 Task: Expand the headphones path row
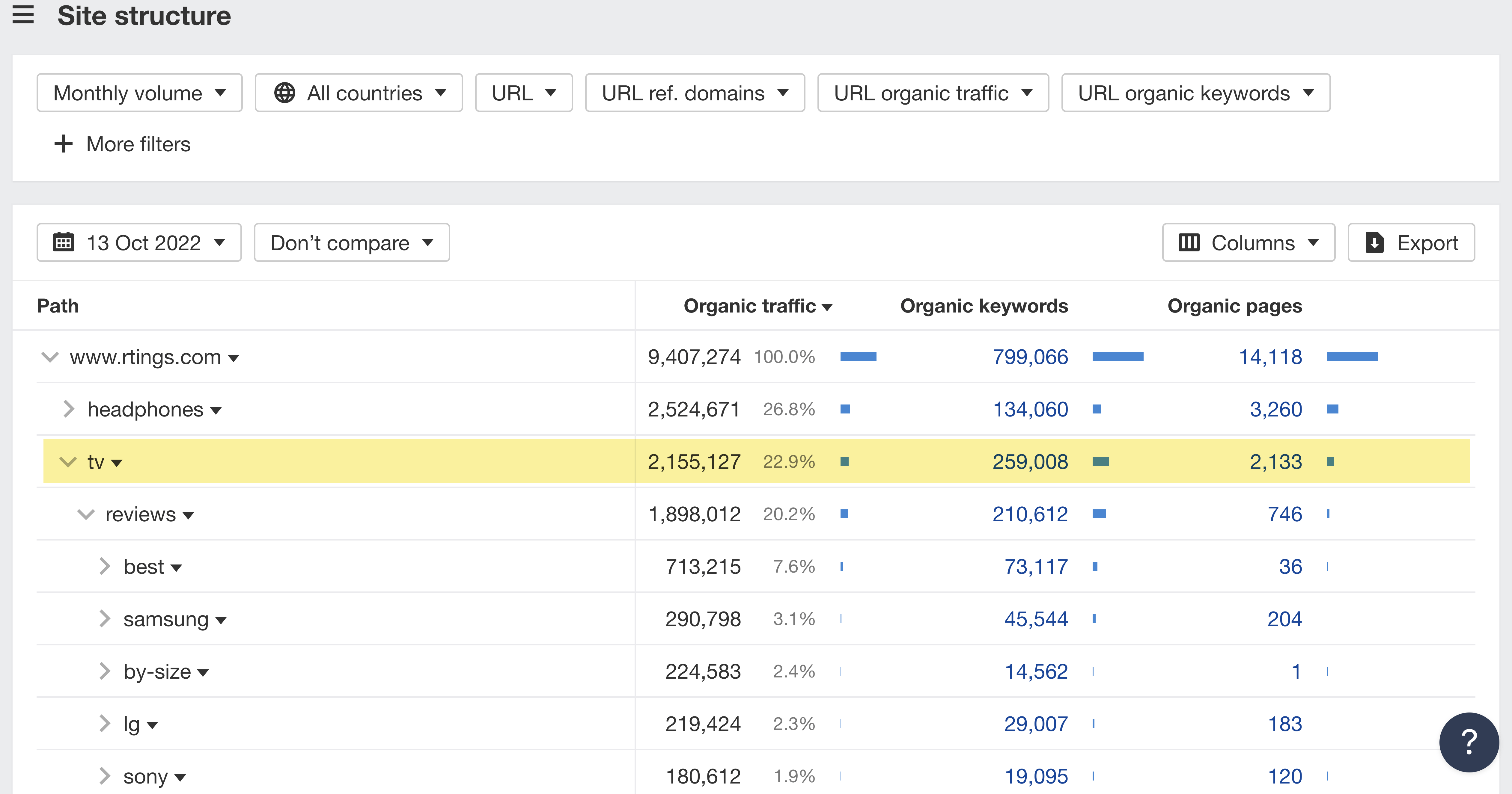click(x=69, y=409)
